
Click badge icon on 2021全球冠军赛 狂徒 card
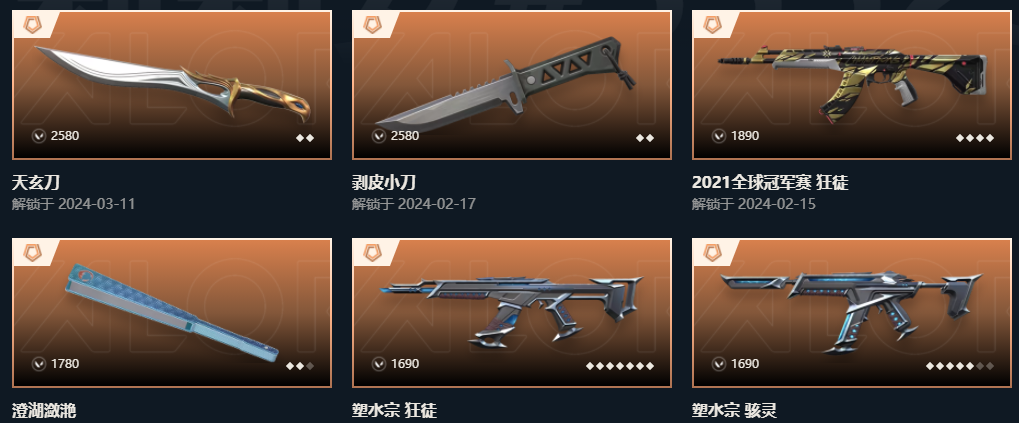[x=712, y=25]
